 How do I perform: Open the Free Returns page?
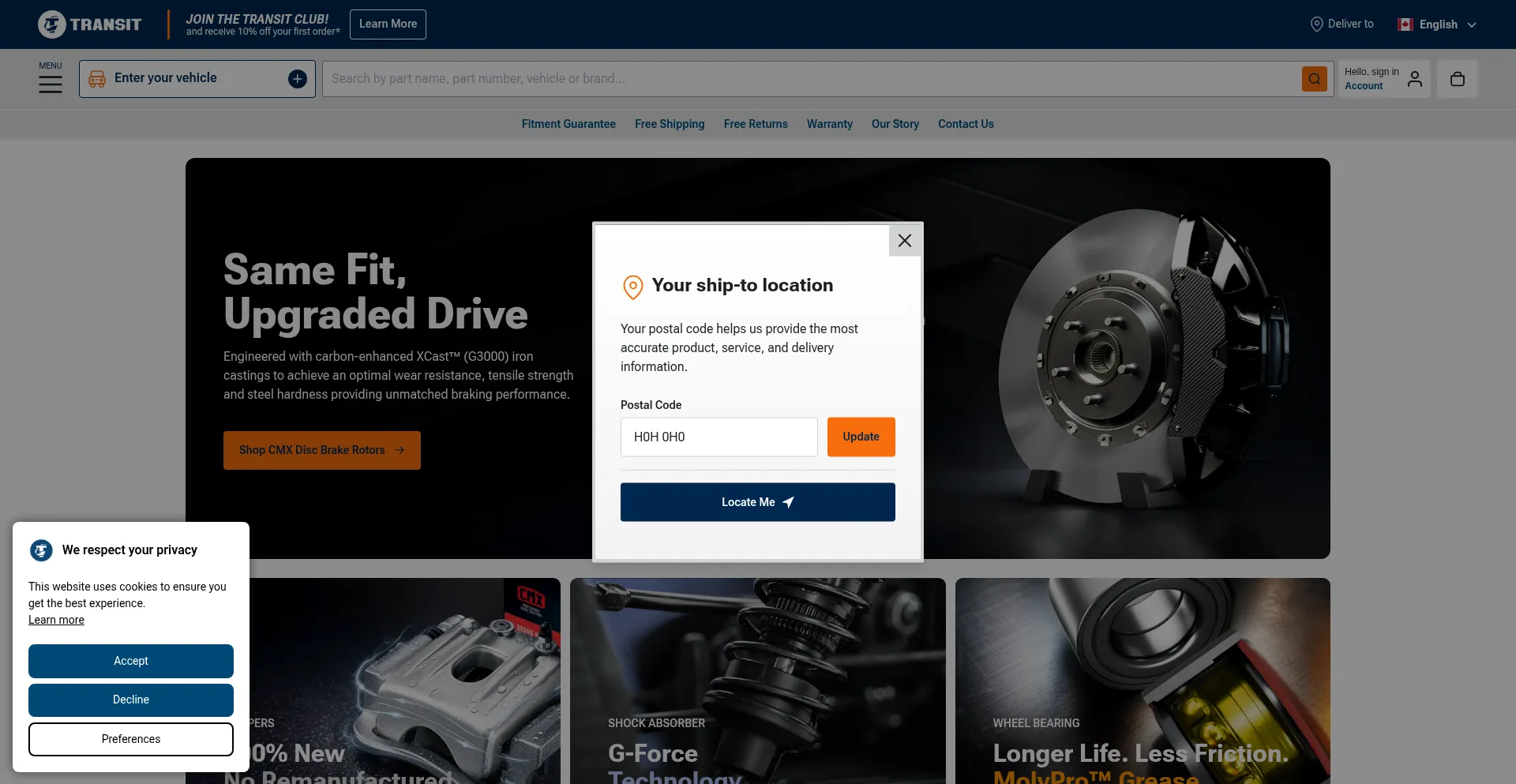(x=756, y=124)
